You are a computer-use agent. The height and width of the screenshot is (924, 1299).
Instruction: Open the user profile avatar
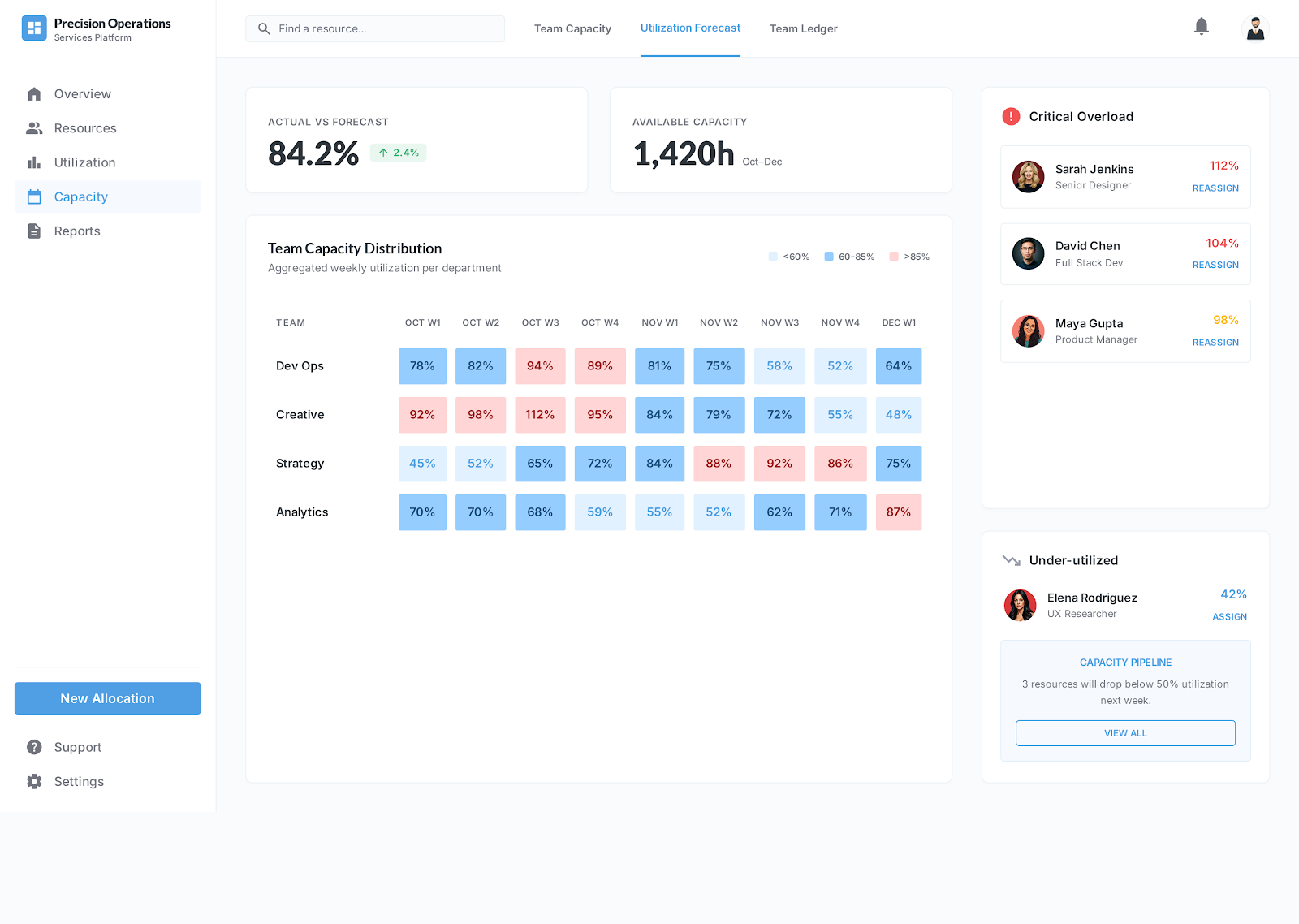pos(1255,28)
